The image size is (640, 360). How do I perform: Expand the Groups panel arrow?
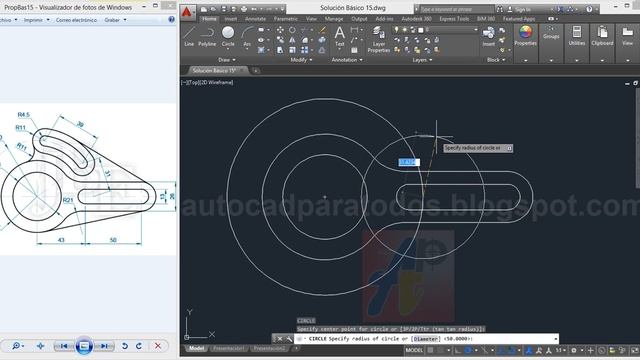pos(551,60)
